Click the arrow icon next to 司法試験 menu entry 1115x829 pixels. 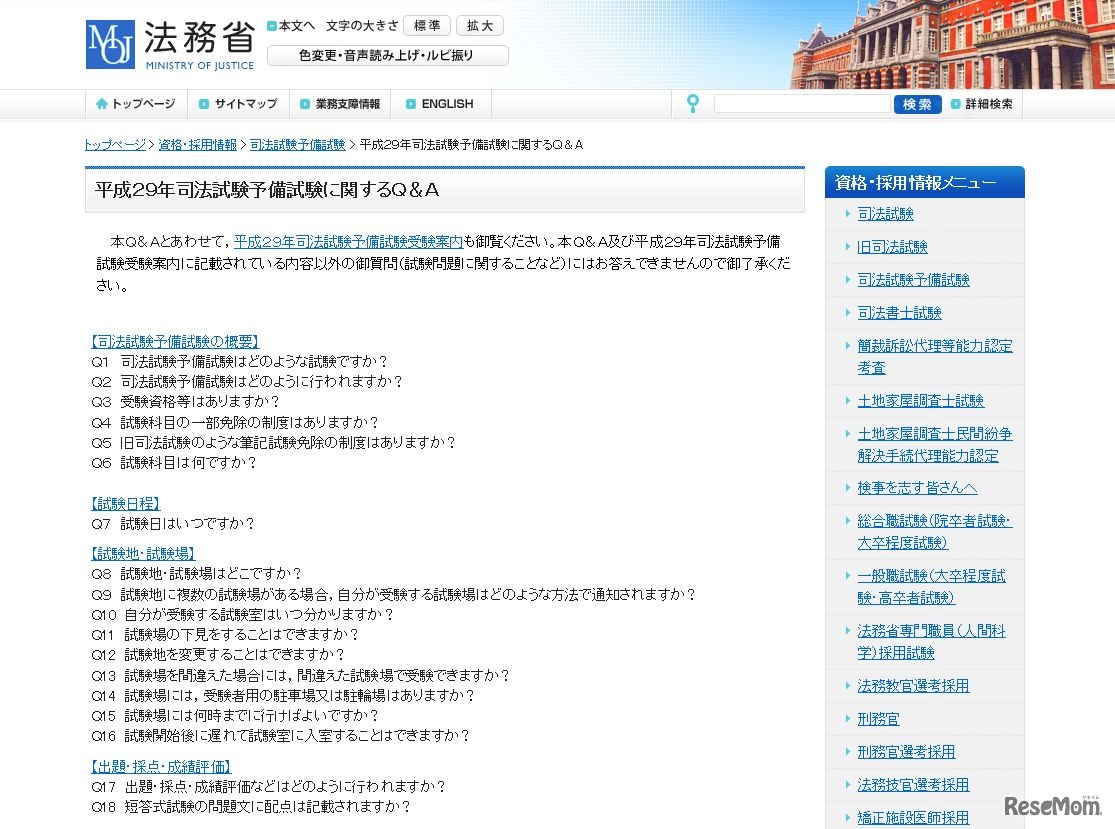click(x=849, y=213)
